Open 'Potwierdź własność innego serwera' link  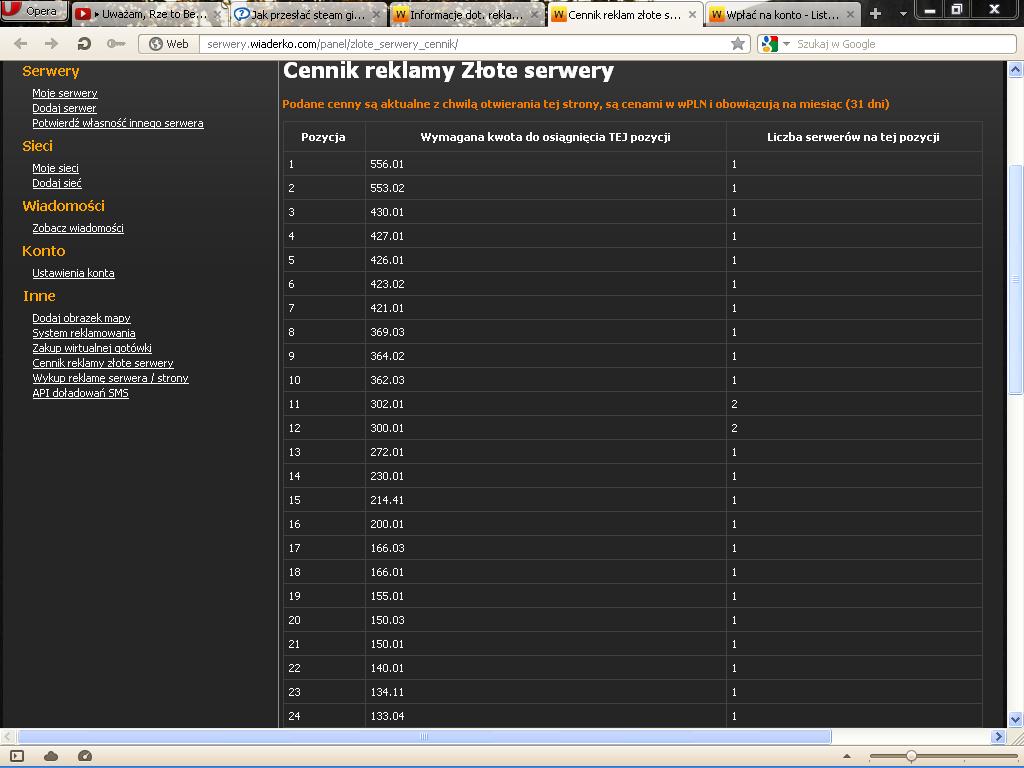point(118,123)
